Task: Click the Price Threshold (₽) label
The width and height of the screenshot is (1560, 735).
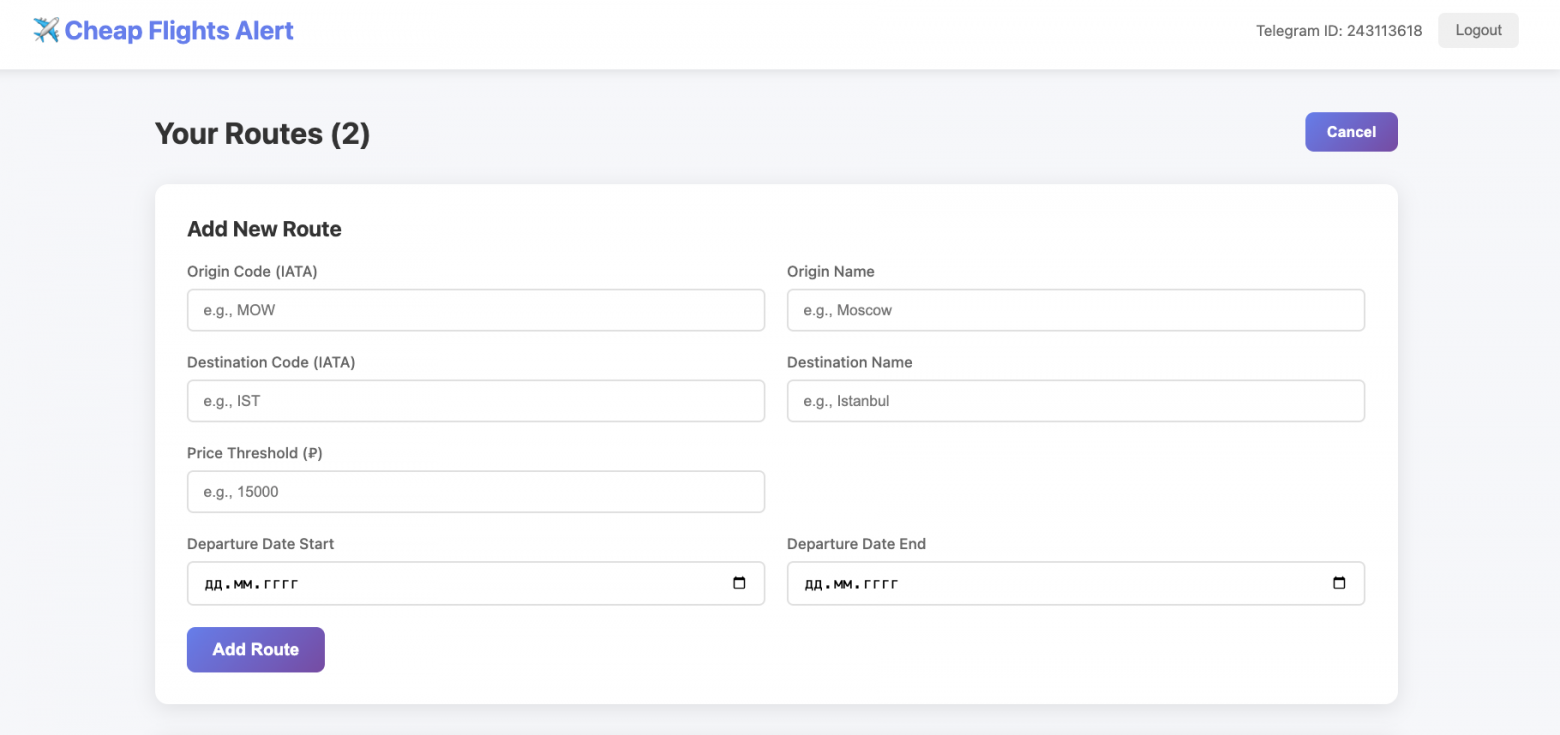Action: (255, 453)
